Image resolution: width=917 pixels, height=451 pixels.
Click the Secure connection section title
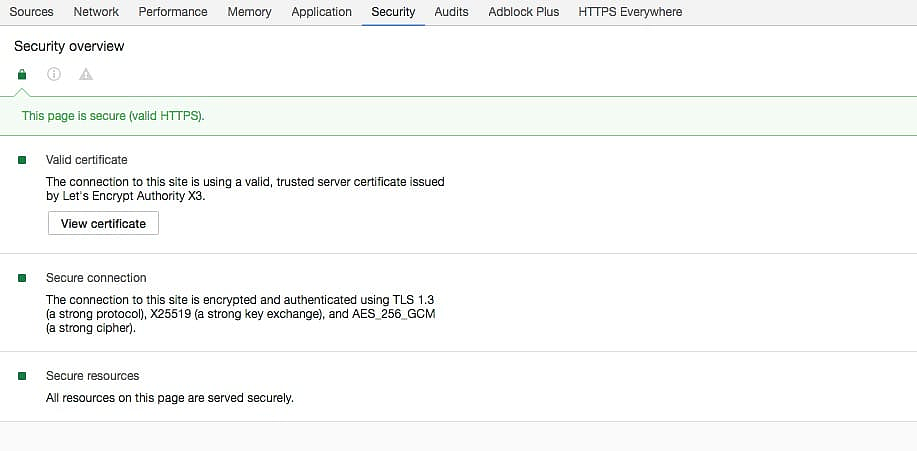[96, 278]
